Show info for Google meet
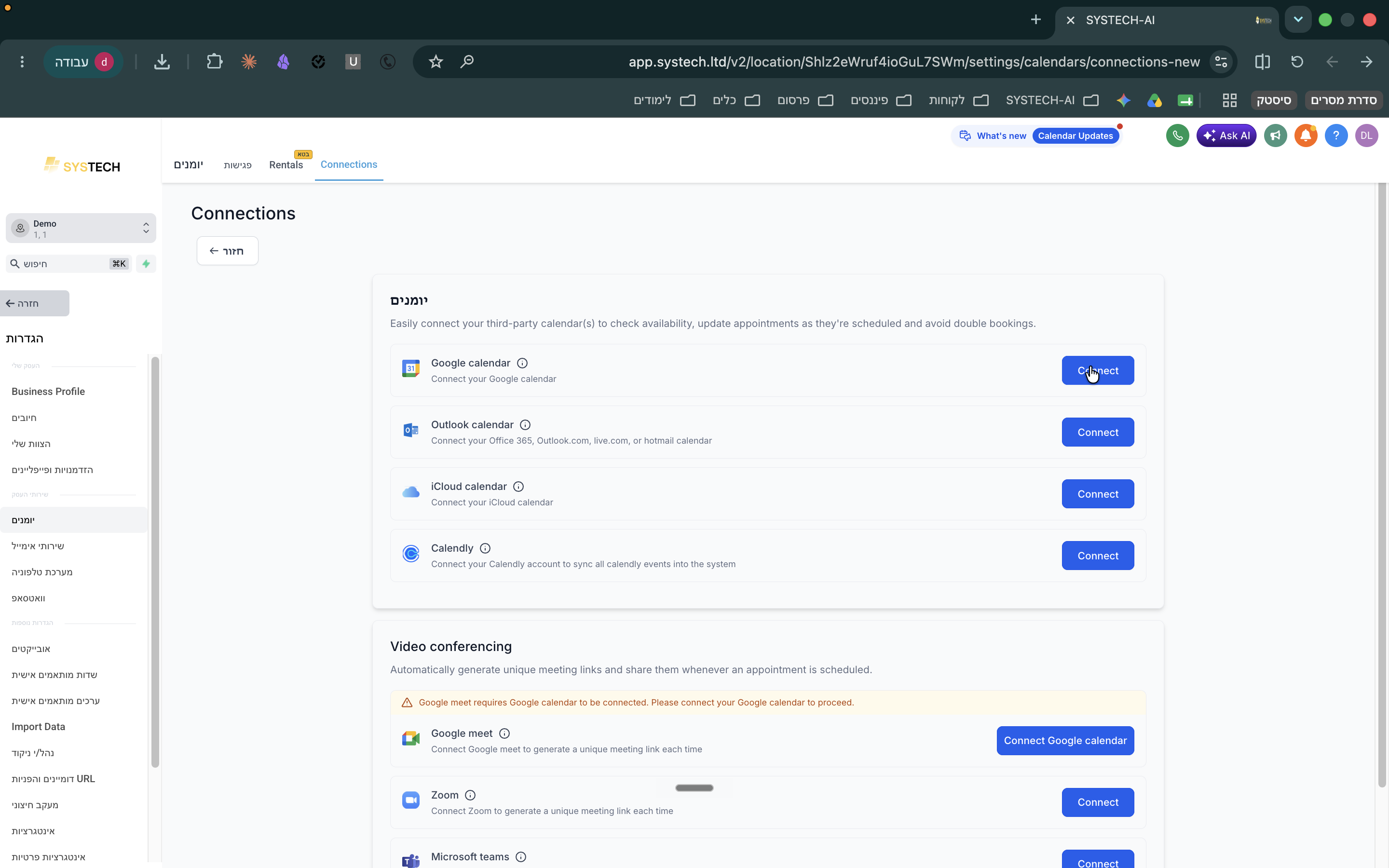Image resolution: width=1389 pixels, height=868 pixels. click(504, 733)
